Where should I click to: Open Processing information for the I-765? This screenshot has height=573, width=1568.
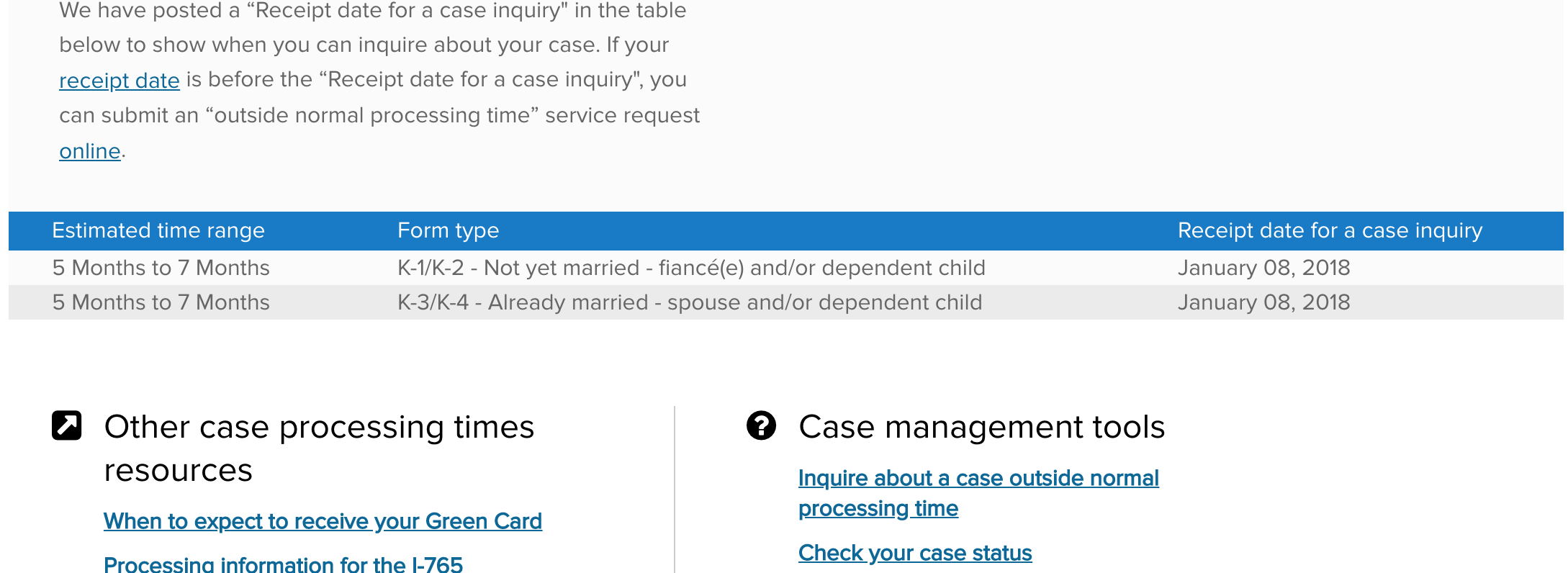[x=283, y=564]
